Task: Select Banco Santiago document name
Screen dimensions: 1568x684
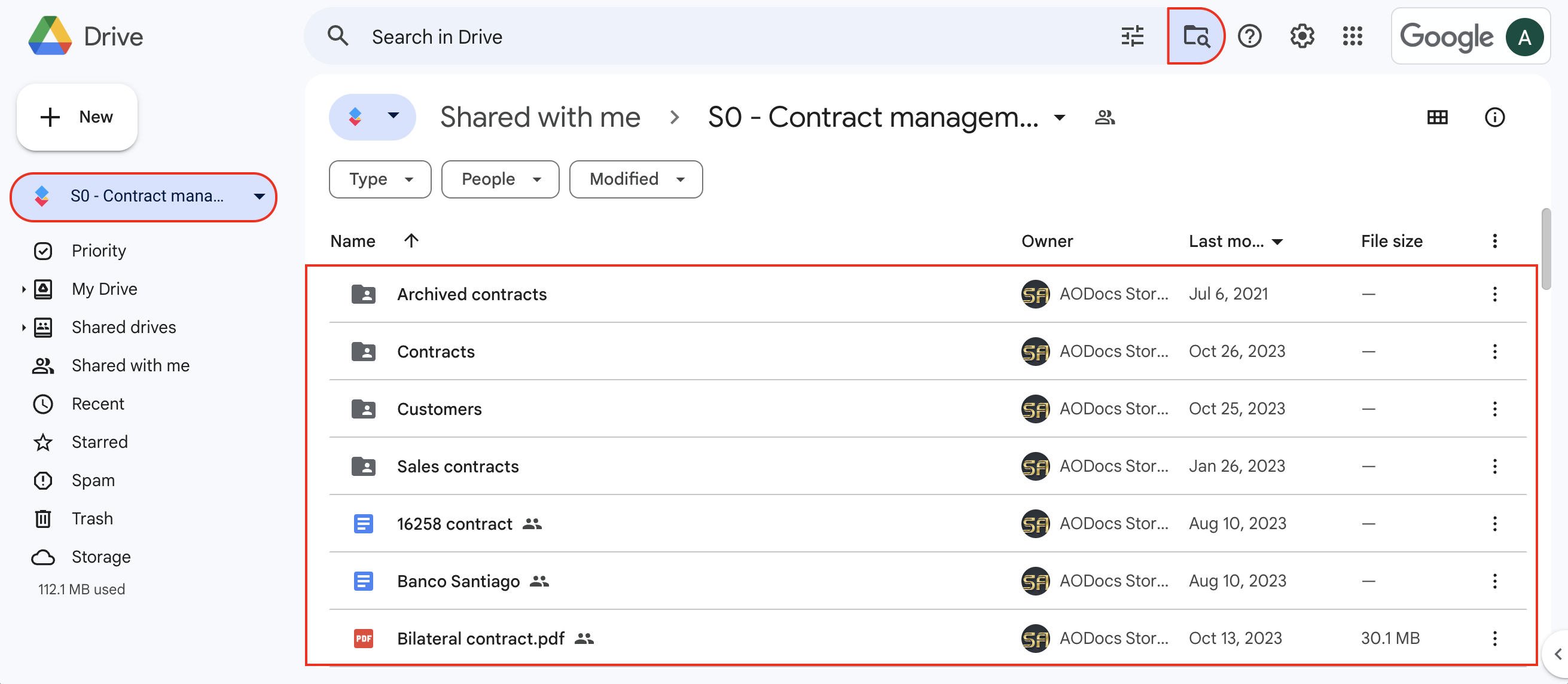Action: pyautogui.click(x=458, y=581)
